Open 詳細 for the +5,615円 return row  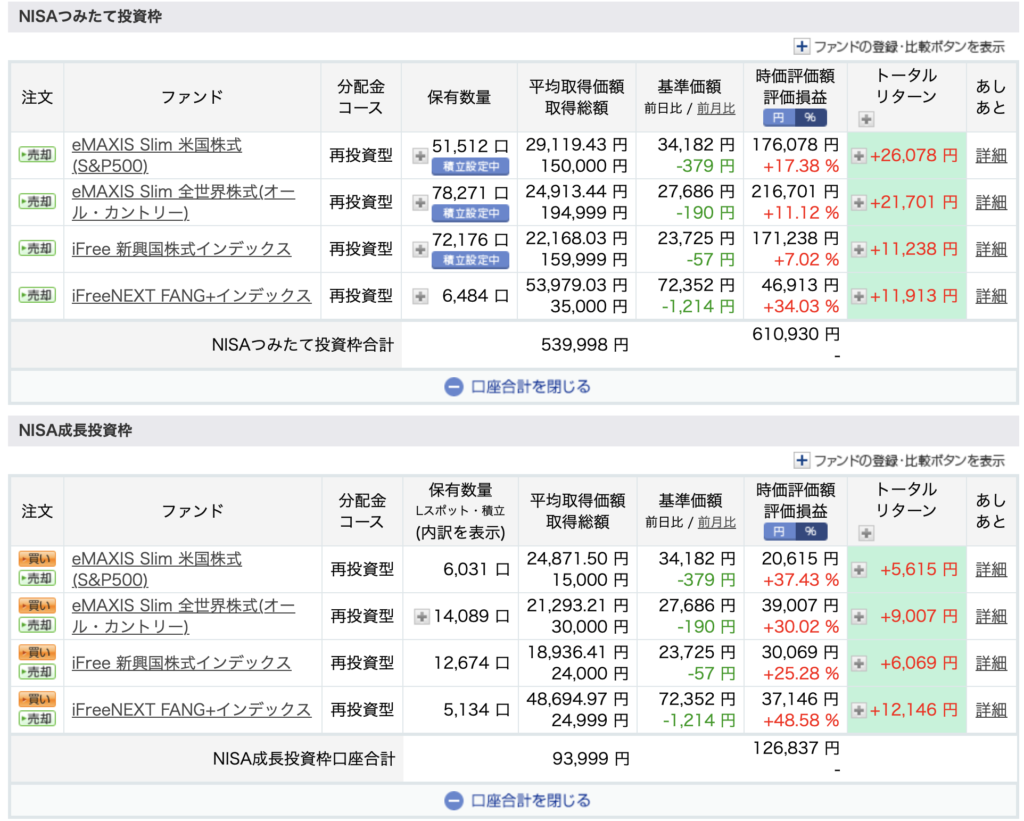click(x=991, y=570)
